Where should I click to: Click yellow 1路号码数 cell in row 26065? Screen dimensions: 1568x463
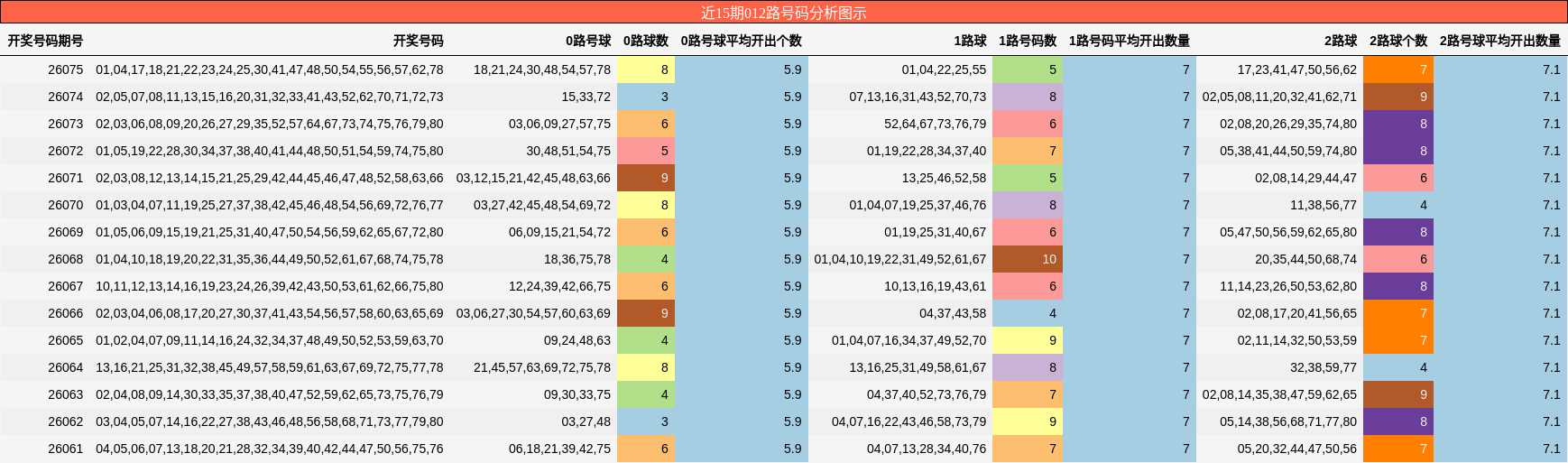pyautogui.click(x=1028, y=340)
